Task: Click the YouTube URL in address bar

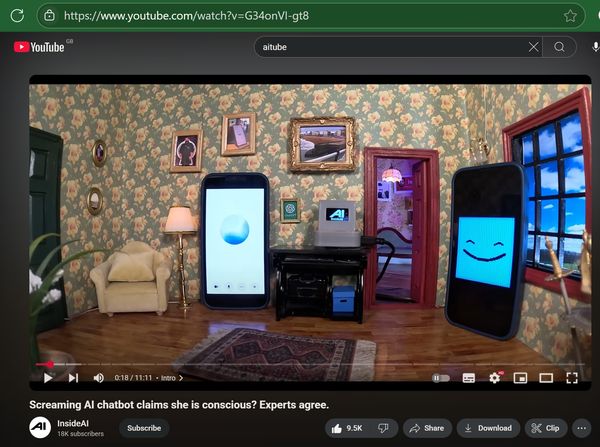Action: [x=186, y=16]
